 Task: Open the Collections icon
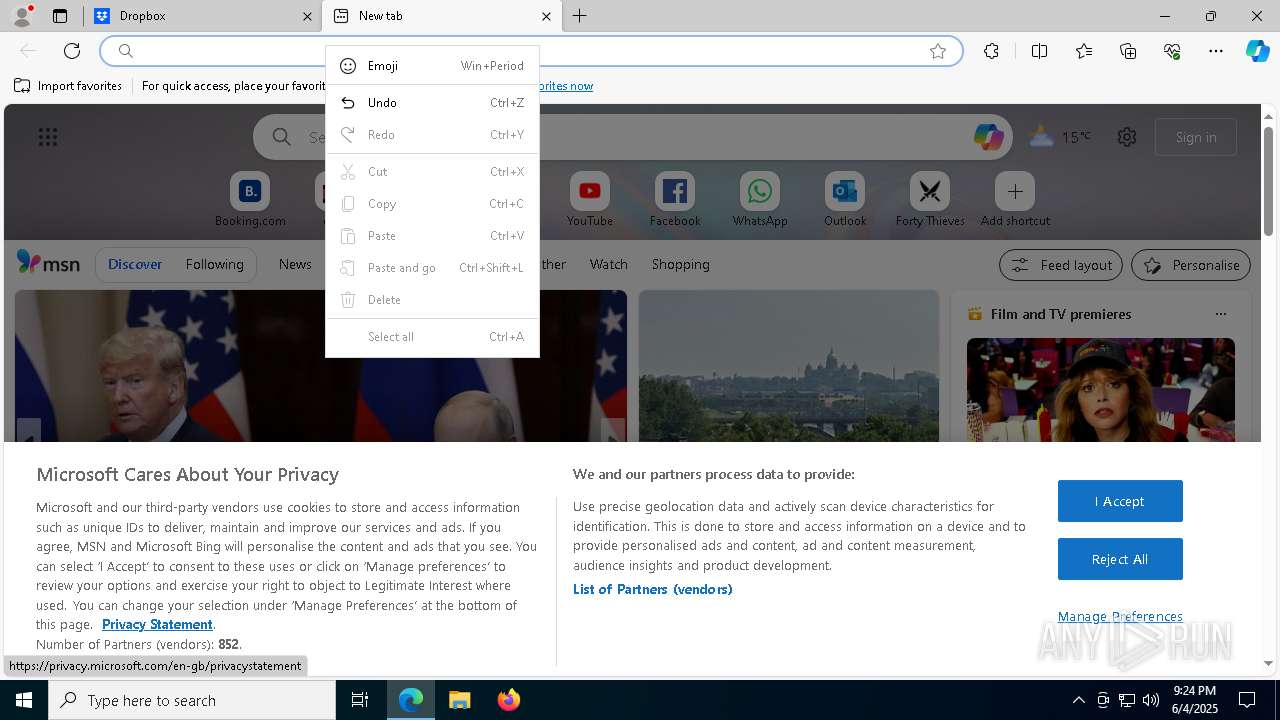coord(1128,51)
